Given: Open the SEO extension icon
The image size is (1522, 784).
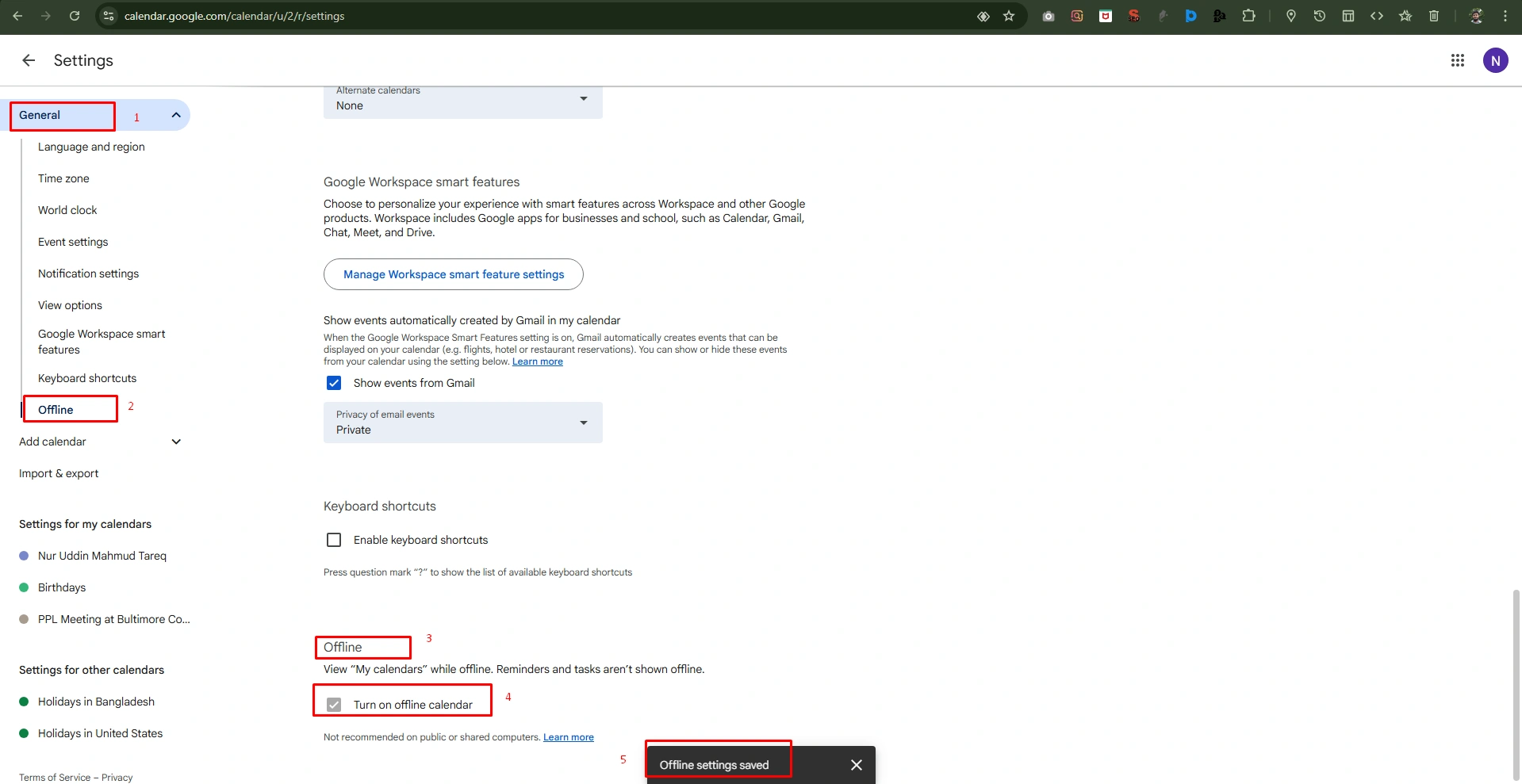Looking at the screenshot, I should (1134, 16).
